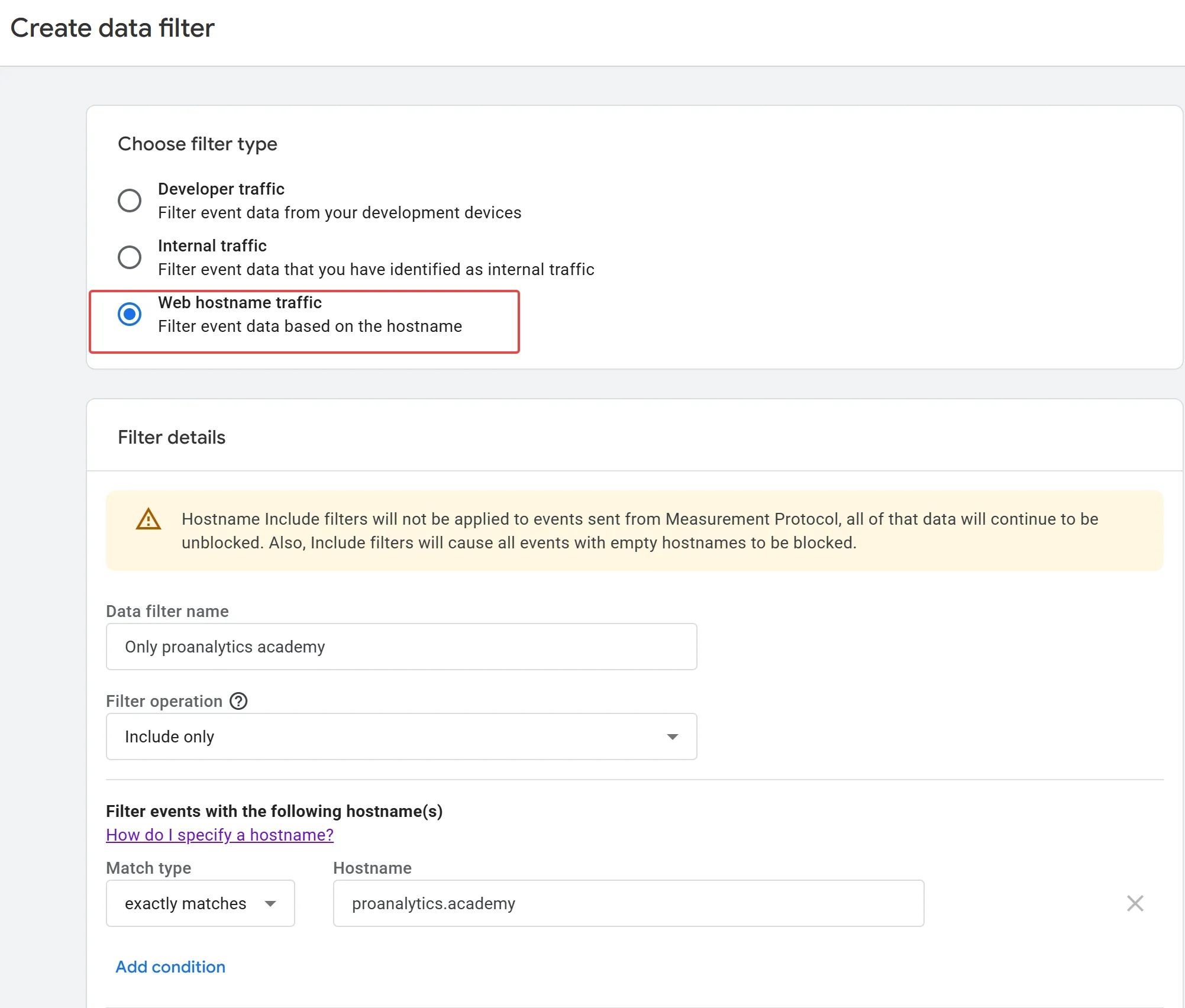
Task: Click into the Hostname text field
Action: (x=628, y=903)
